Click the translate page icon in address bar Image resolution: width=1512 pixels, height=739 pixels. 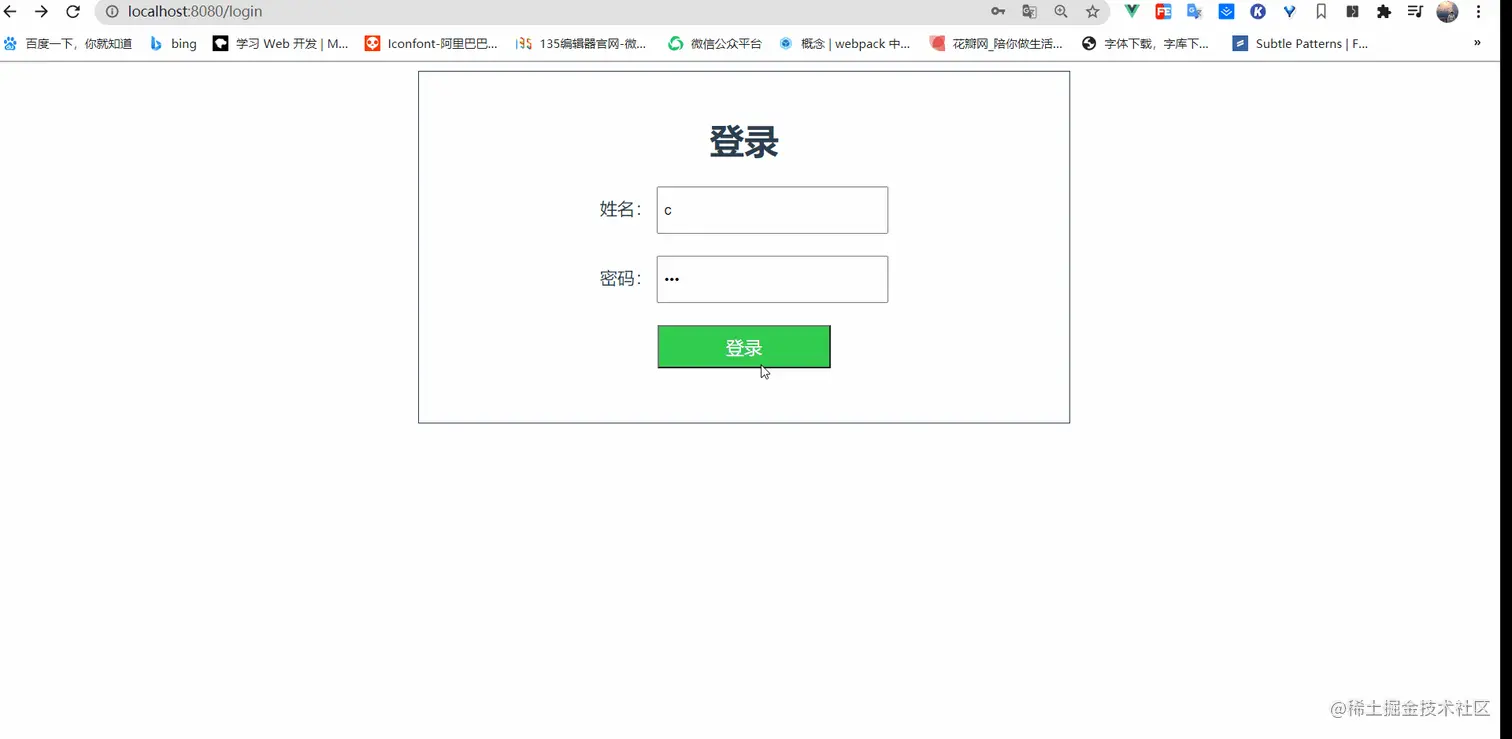point(1029,12)
